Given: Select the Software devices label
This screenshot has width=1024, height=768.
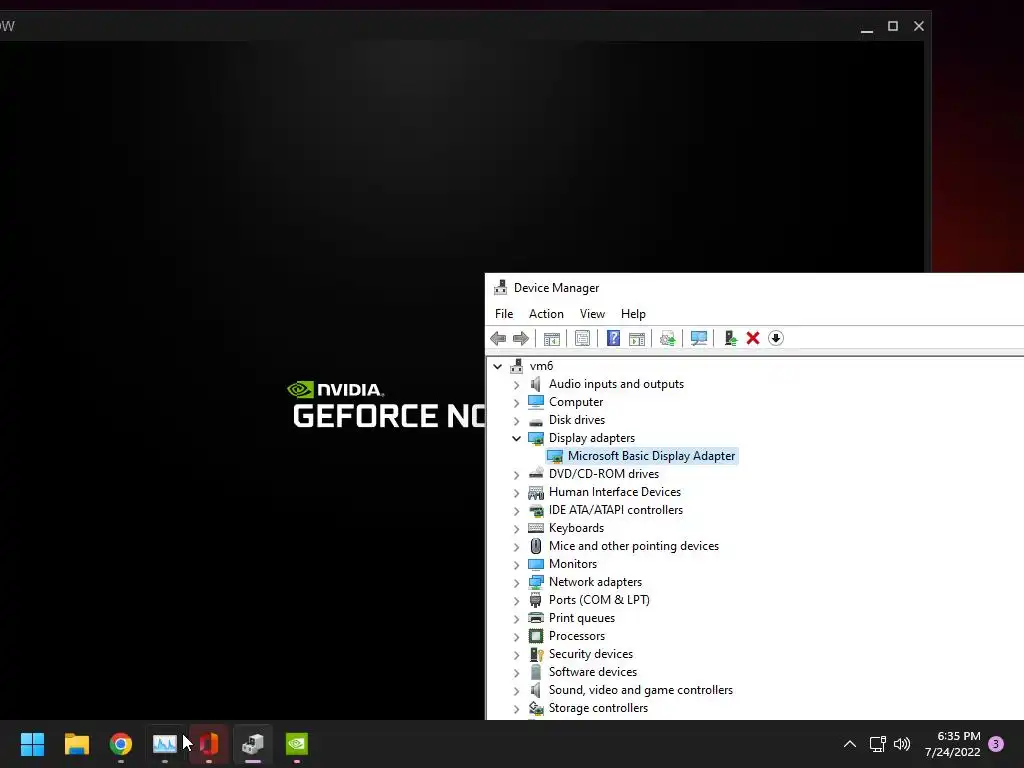Looking at the screenshot, I should click(x=592, y=672).
